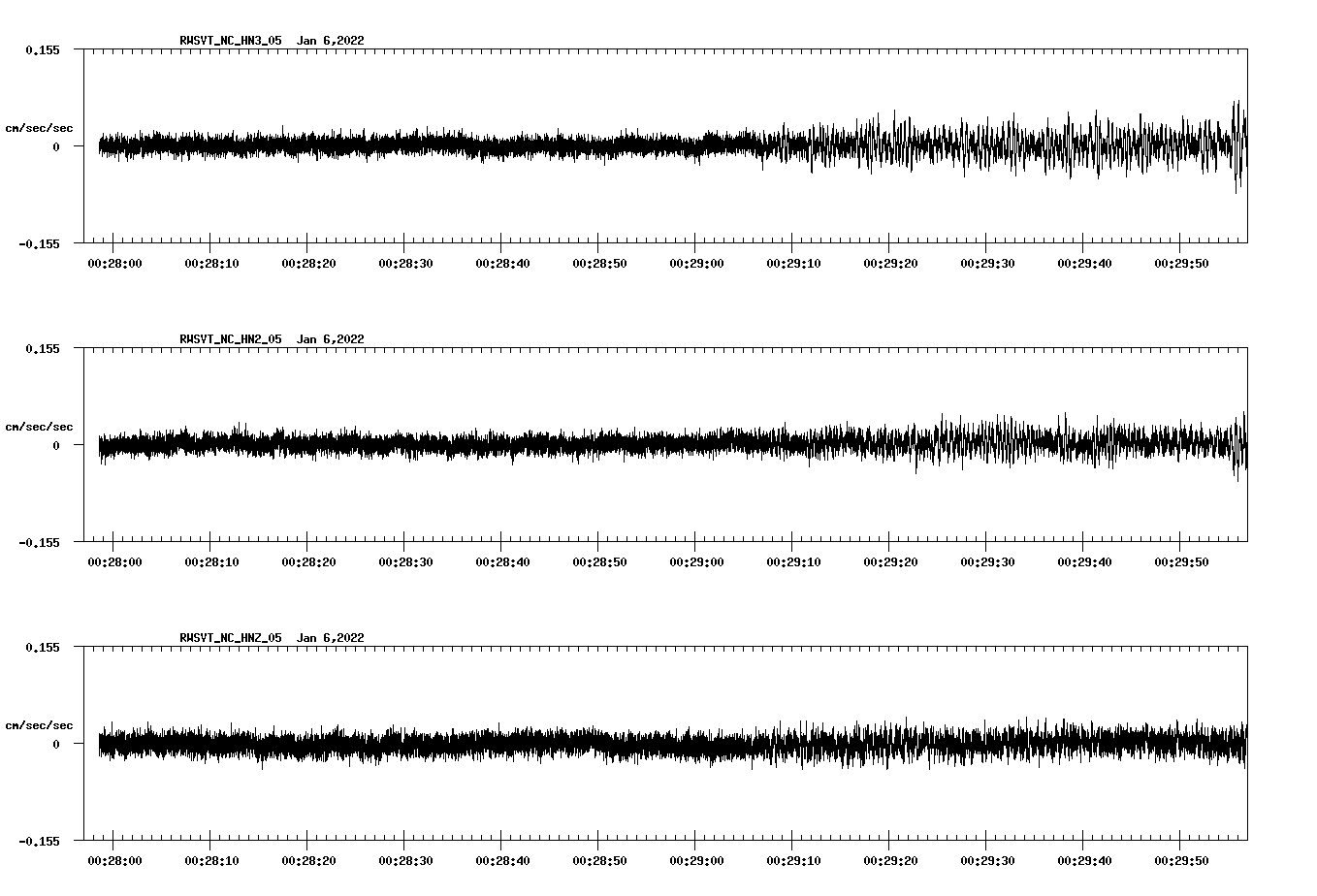Click the zero baseline label on HN3 axis
This screenshot has width=1317, height=896.
[x=56, y=146]
